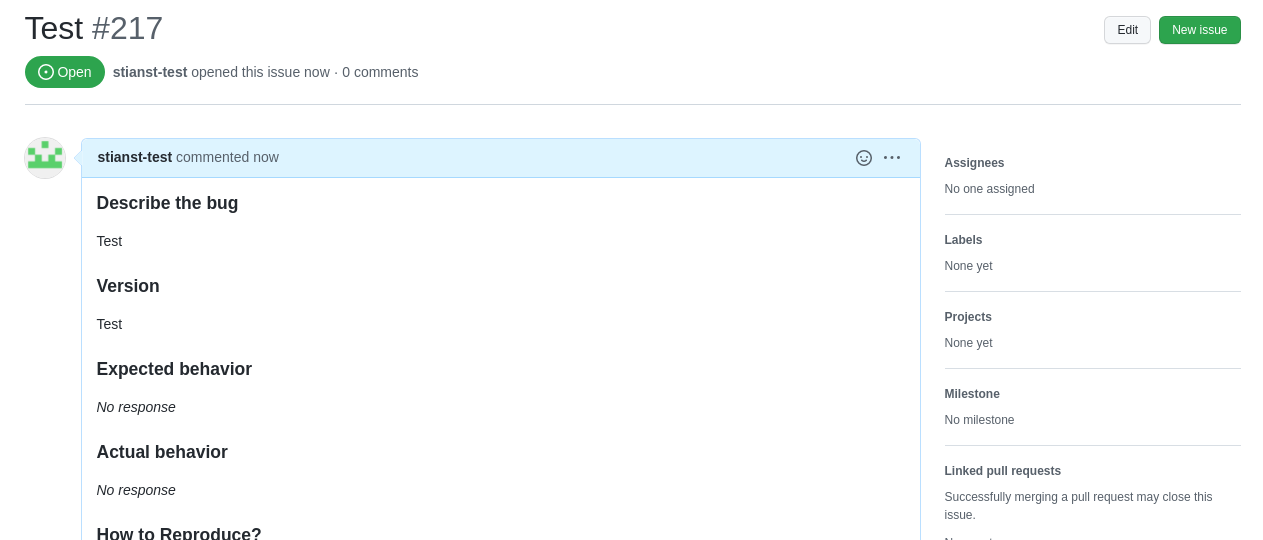Click the green Open status badge
The height and width of the screenshot is (540, 1263).
click(65, 72)
